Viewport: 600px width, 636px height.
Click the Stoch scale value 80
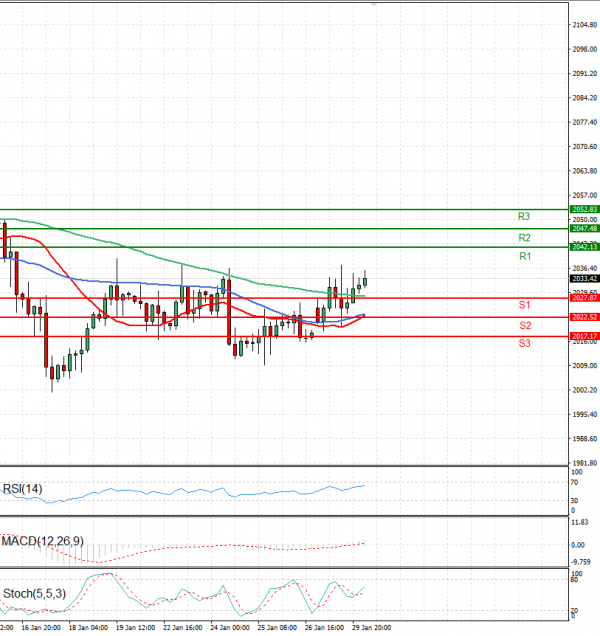pyautogui.click(x=574, y=580)
